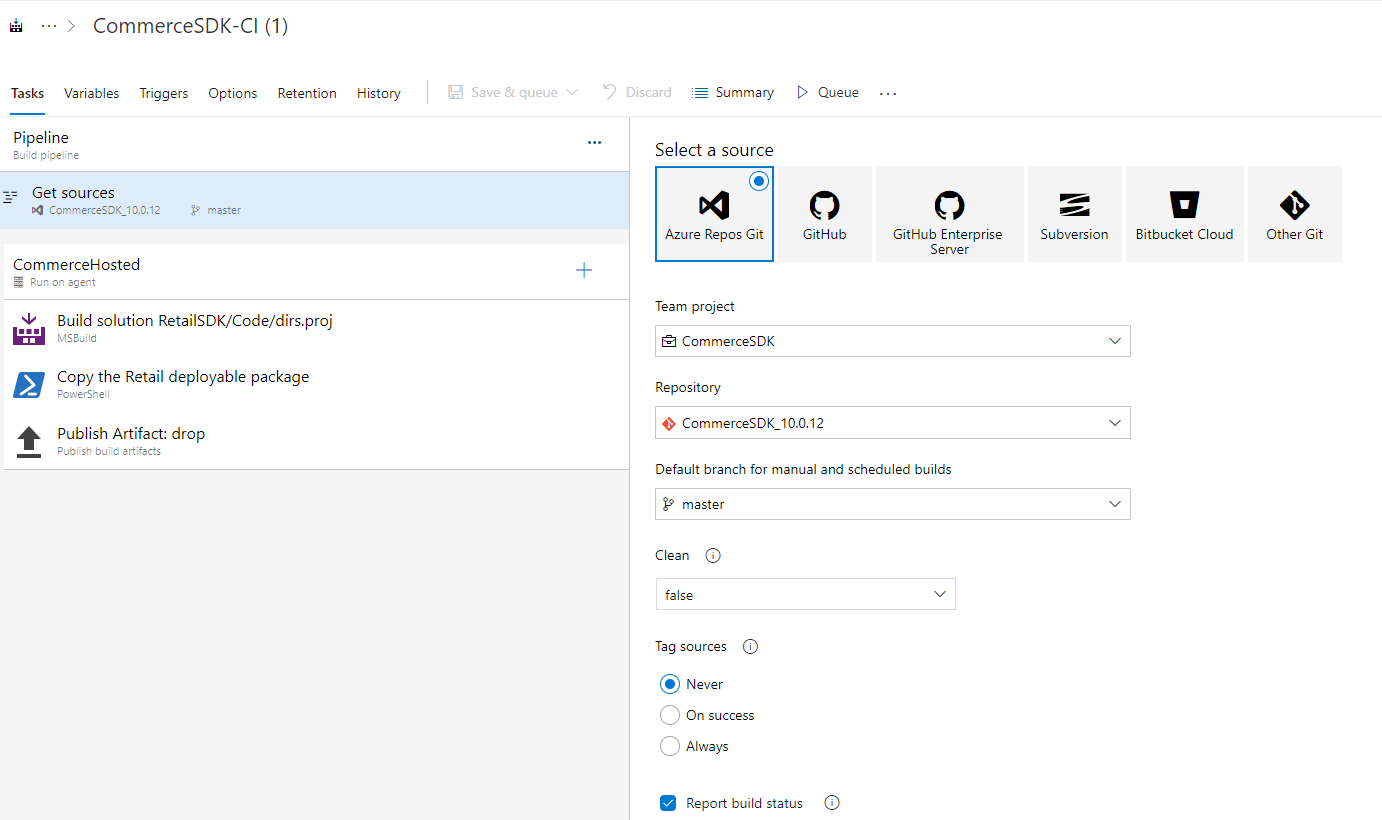Open the Clean dropdown set to false
Screen dimensions: 1382x820
click(805, 594)
